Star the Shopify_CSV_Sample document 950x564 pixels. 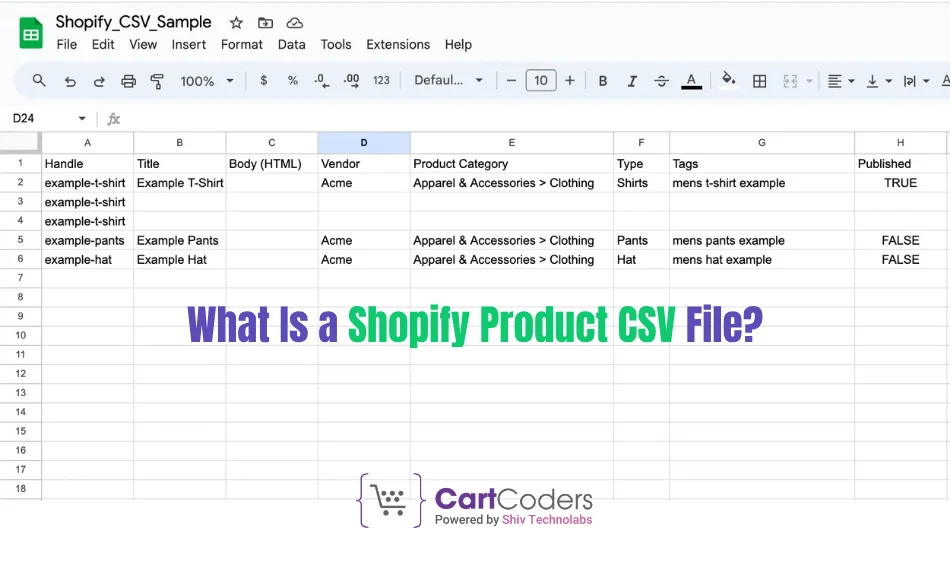(x=236, y=23)
